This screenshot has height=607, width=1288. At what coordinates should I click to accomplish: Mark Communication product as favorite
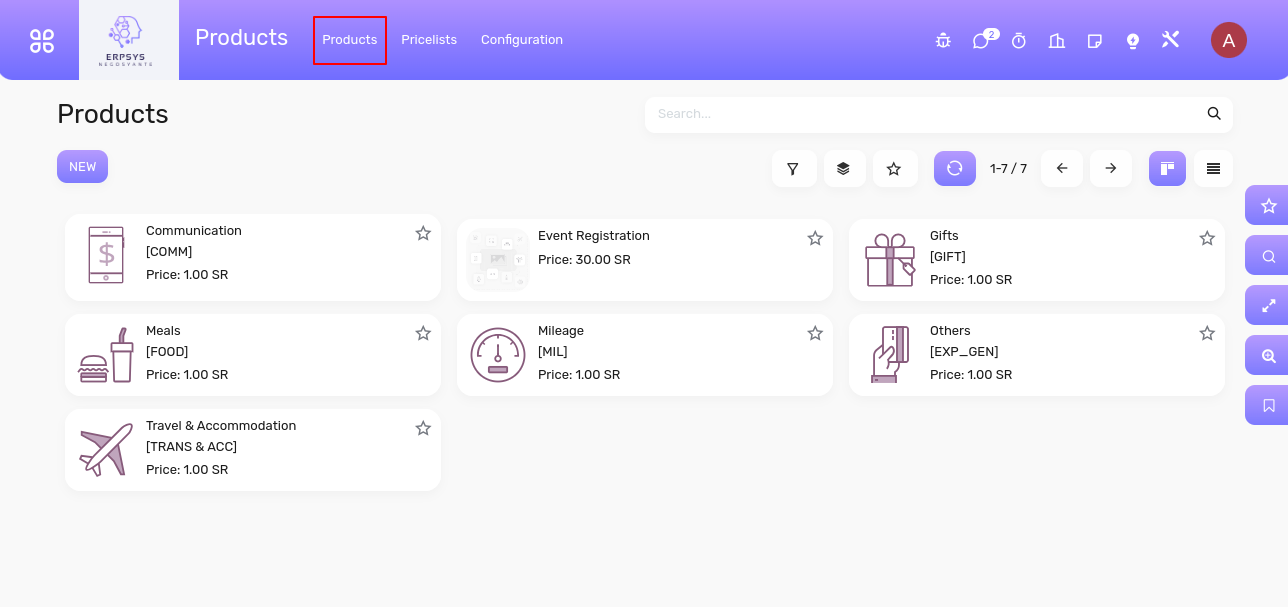tap(423, 233)
